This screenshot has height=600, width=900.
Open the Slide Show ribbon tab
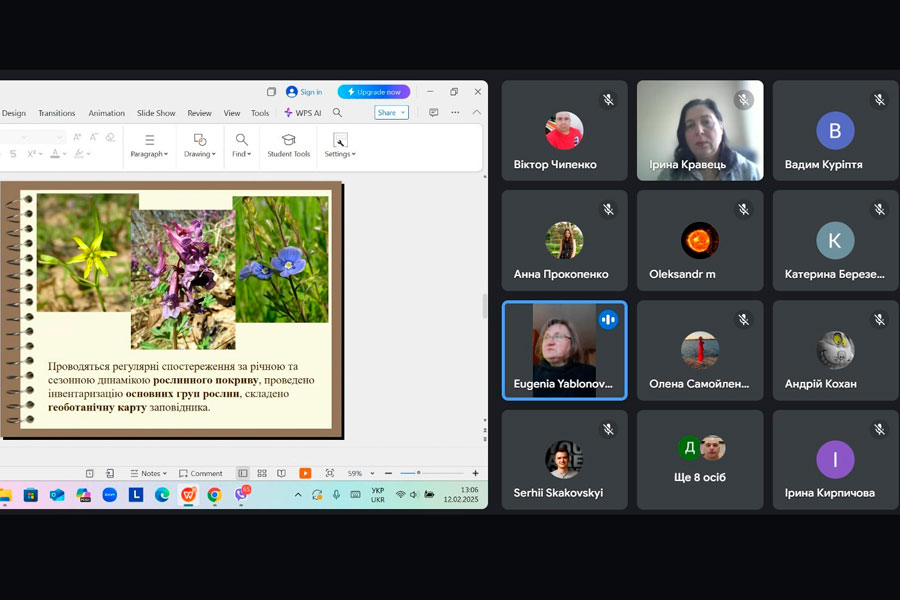(156, 113)
